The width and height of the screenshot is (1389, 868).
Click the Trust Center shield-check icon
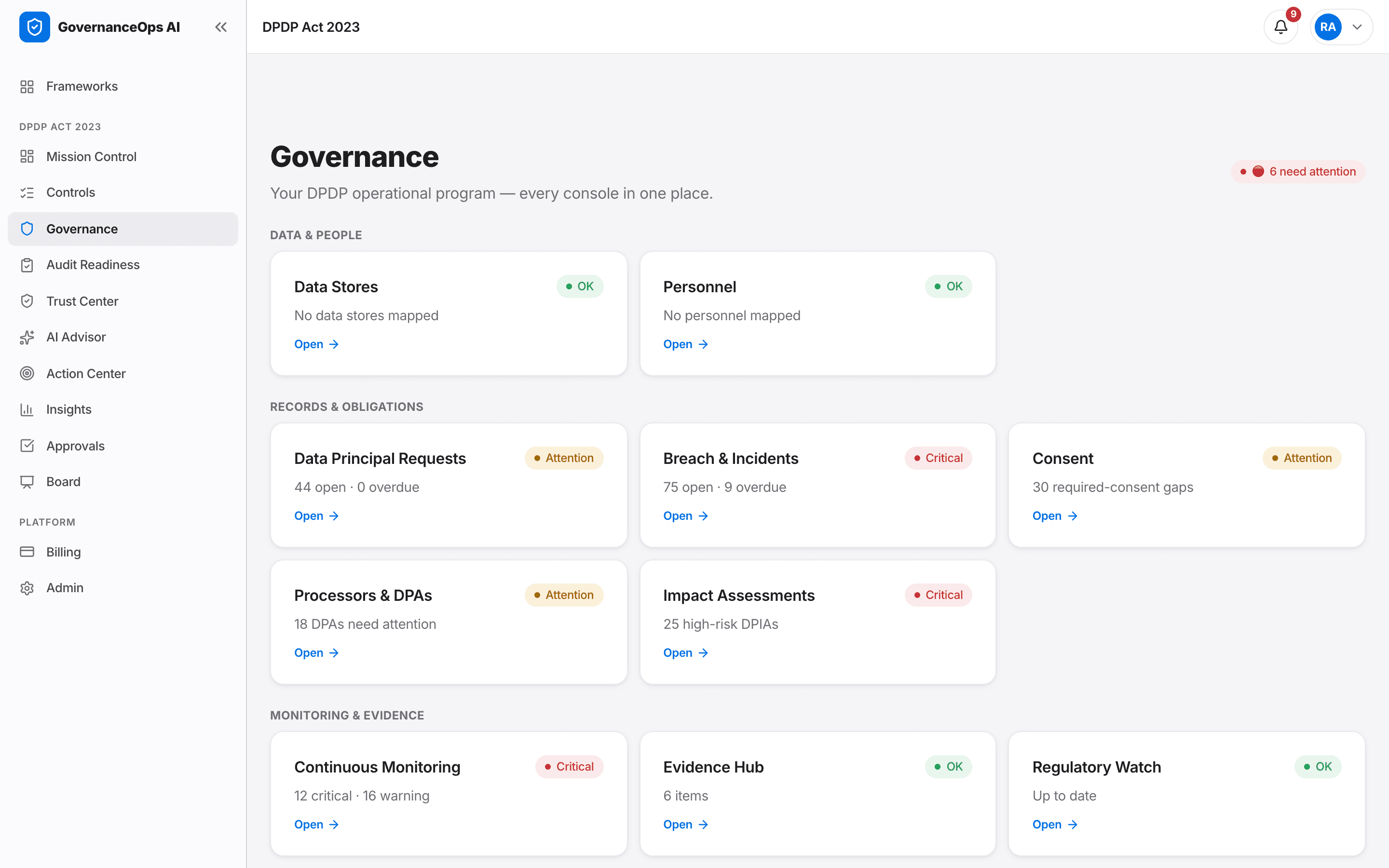pos(27,301)
